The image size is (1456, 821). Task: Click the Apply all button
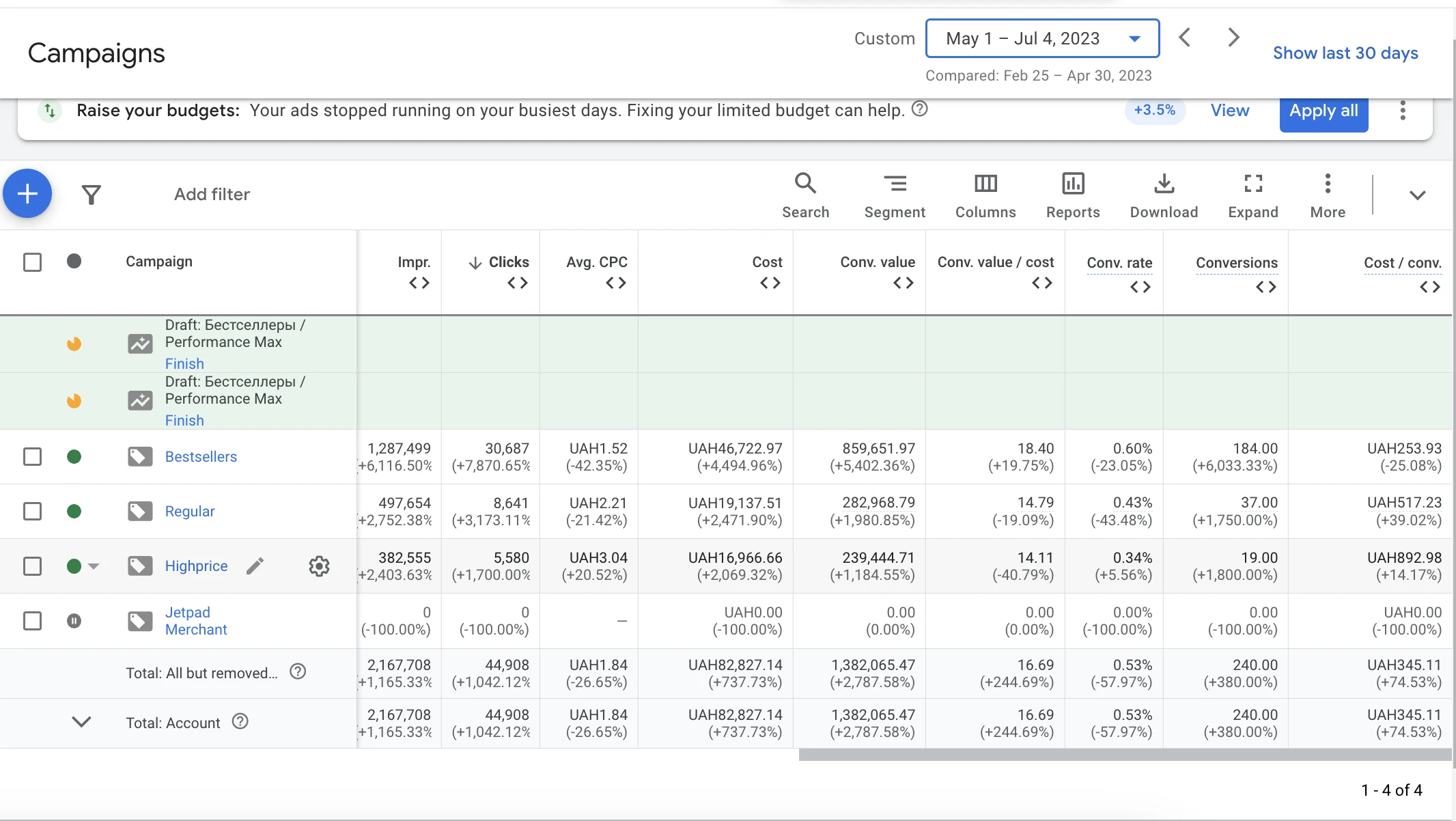(1324, 111)
